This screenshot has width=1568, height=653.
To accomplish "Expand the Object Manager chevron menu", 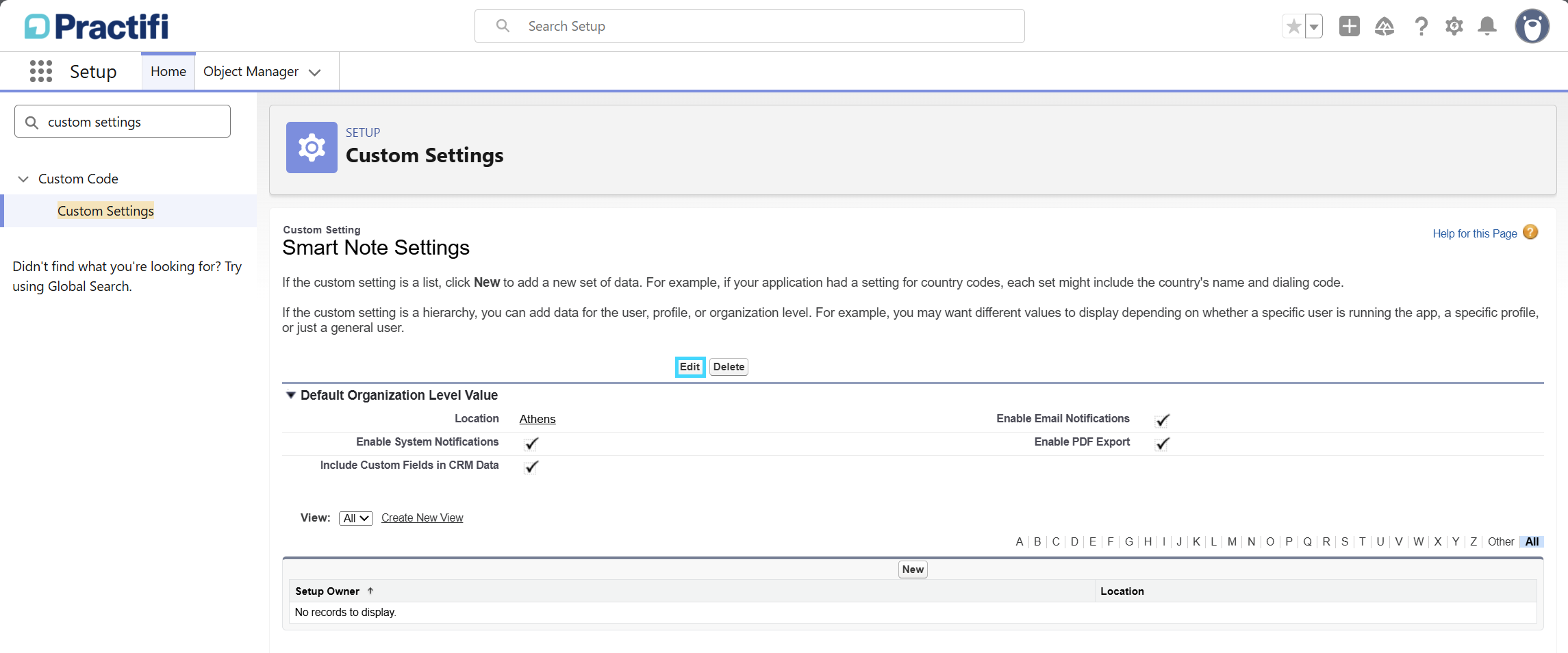I will [x=315, y=72].
